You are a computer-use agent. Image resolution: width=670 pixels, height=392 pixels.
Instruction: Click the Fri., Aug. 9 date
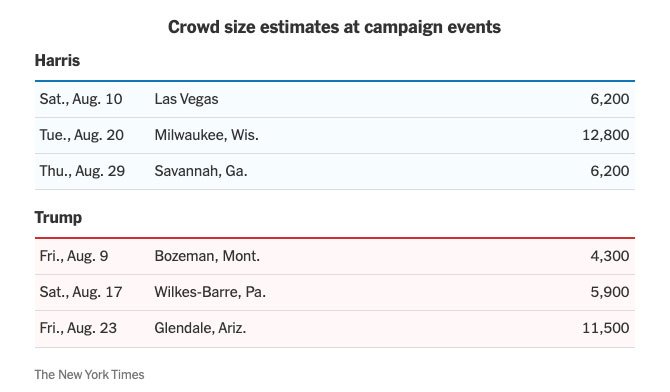click(74, 256)
